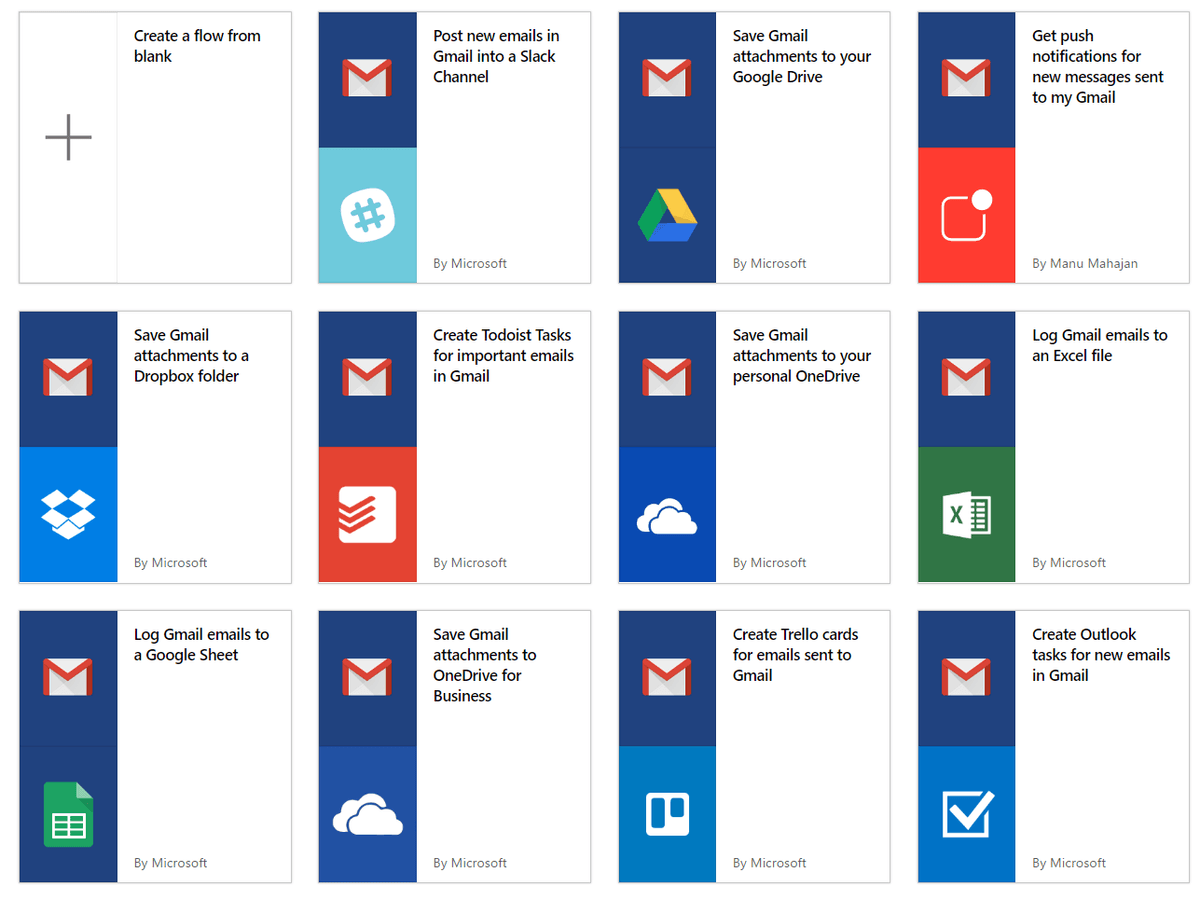Open 'Save Gmail attachments to OneDrive for Business'
This screenshot has height=903, width=1200.
(x=484, y=665)
